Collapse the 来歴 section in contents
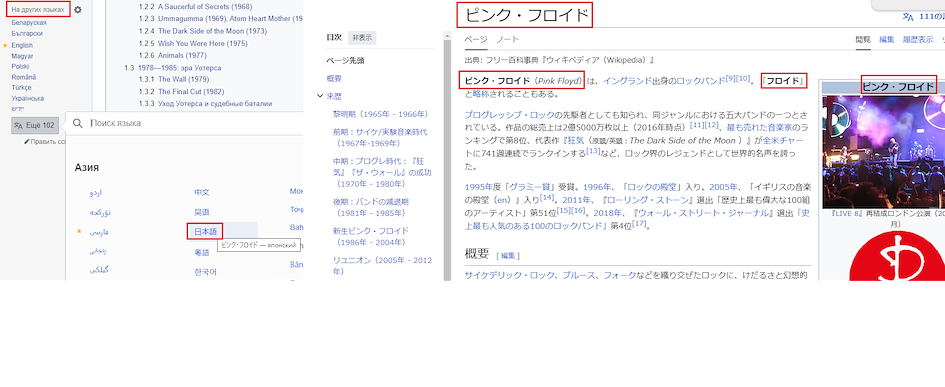This screenshot has width=945, height=387. click(320, 96)
